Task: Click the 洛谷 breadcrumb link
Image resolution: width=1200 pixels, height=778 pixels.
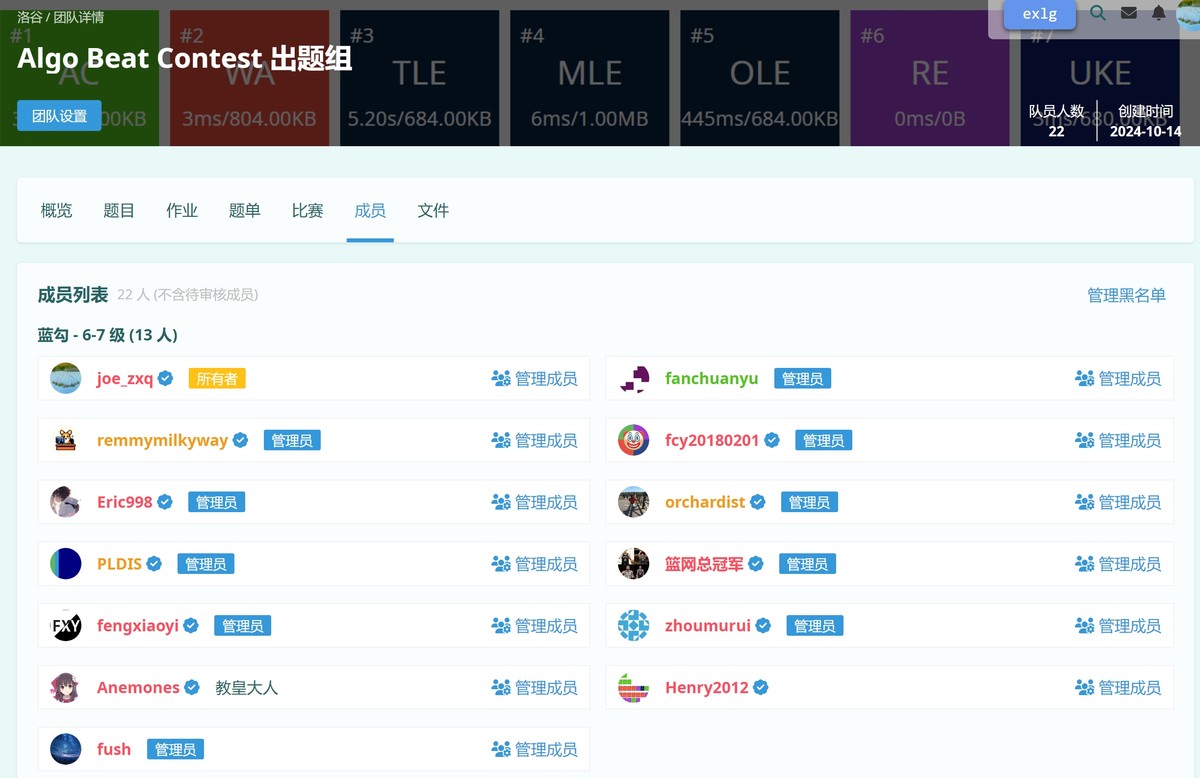Action: point(30,17)
